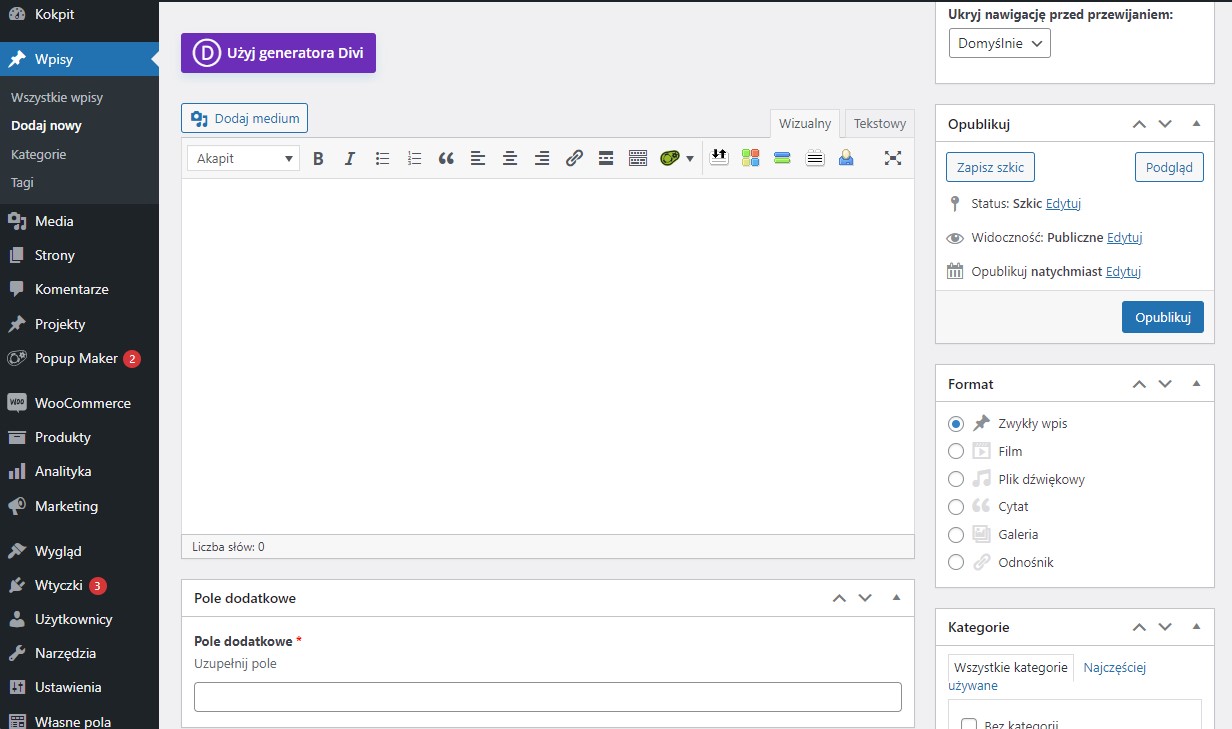The height and width of the screenshot is (729, 1232).
Task: Open the Domyślnie navigation dropdown
Action: coord(999,43)
